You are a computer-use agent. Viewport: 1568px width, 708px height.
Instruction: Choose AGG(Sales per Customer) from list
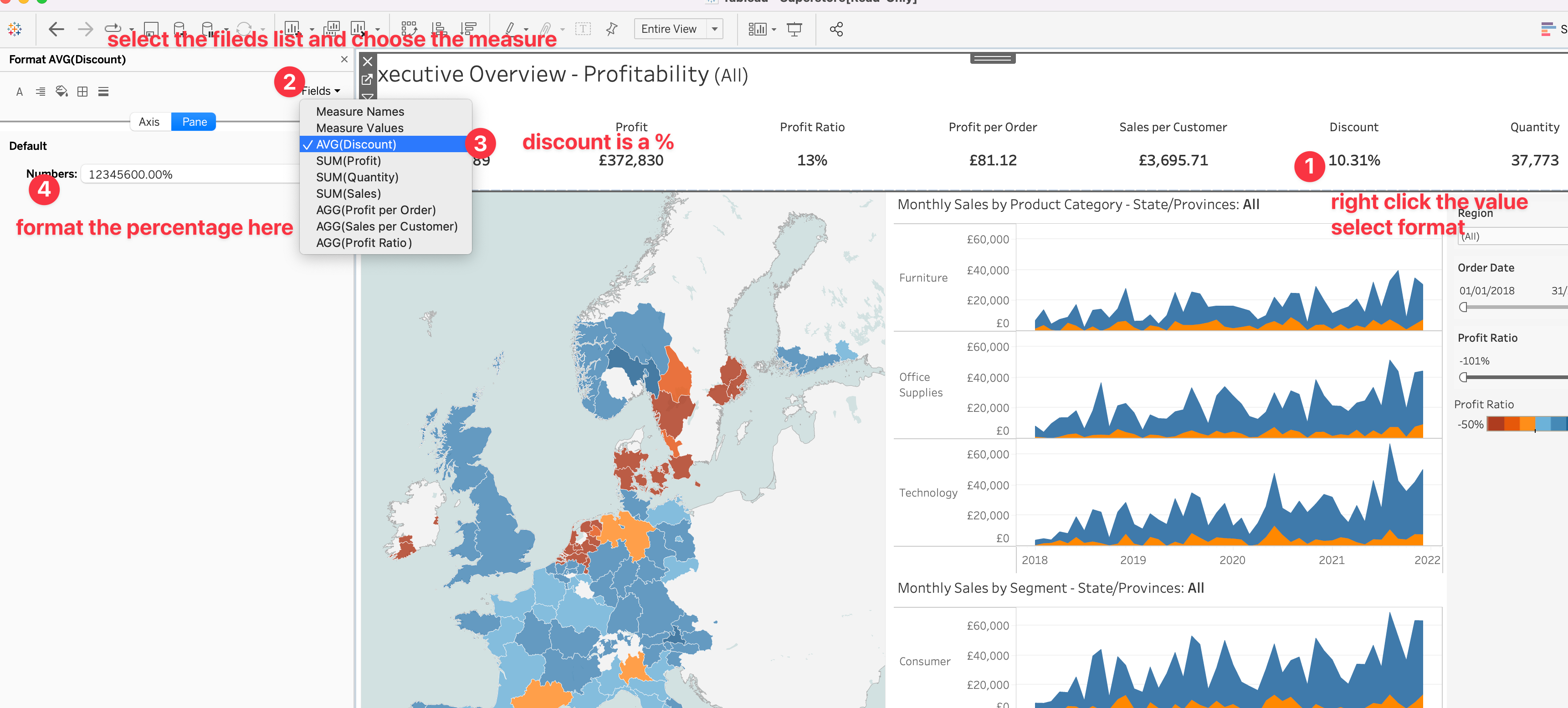[x=386, y=226]
